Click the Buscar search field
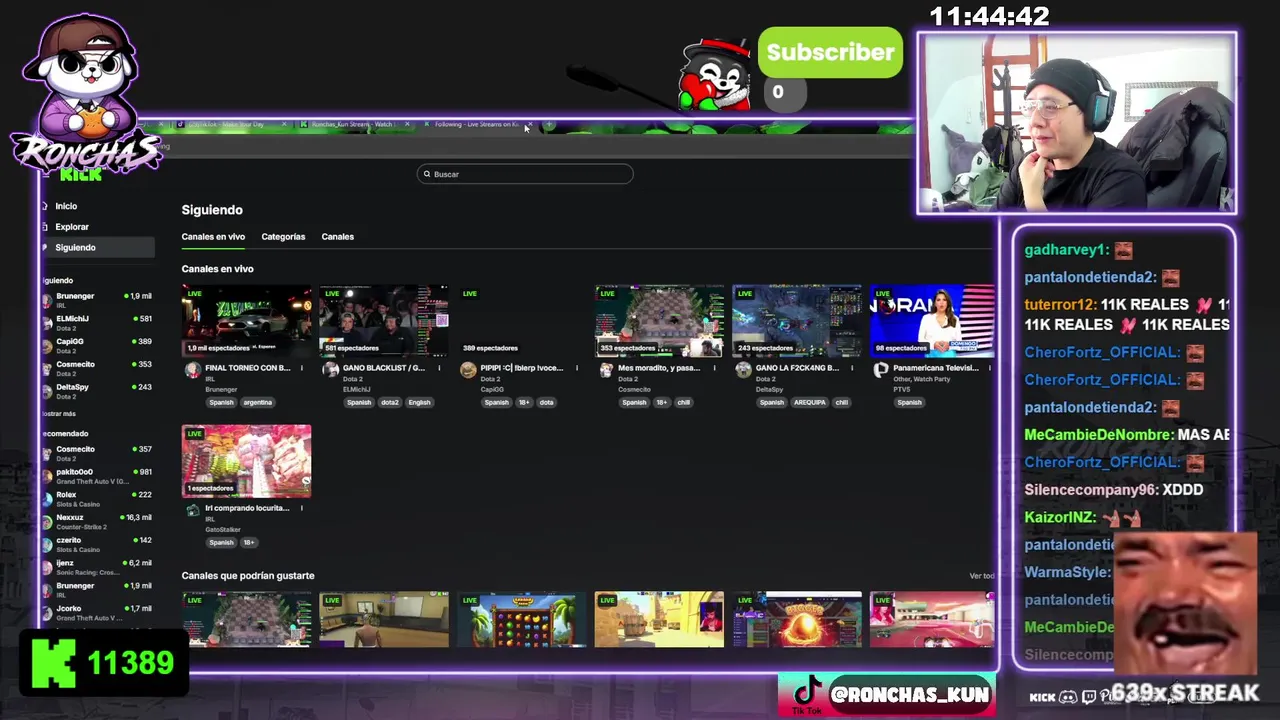 [x=525, y=174]
